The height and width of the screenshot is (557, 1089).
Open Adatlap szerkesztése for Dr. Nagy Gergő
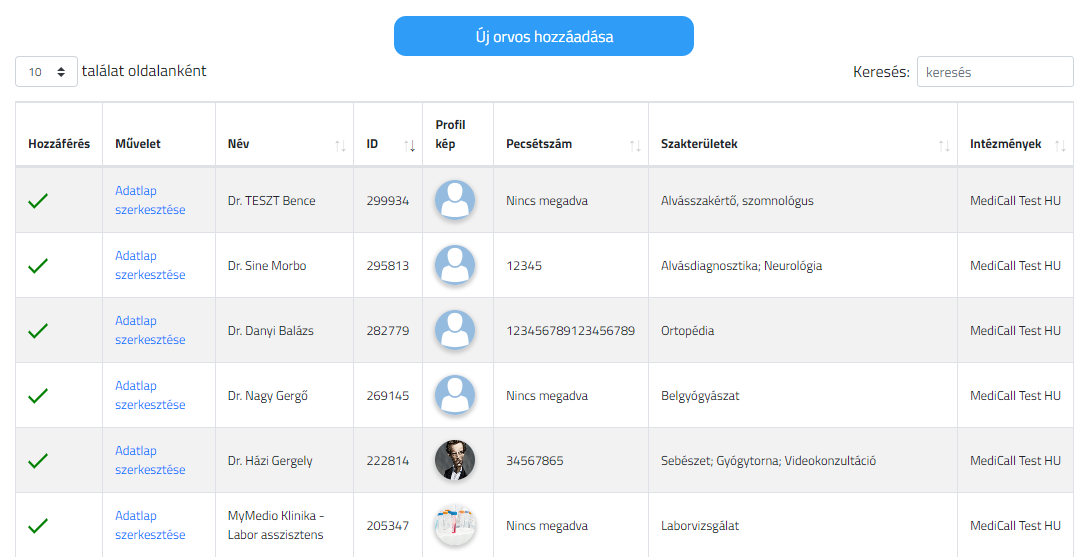(150, 395)
